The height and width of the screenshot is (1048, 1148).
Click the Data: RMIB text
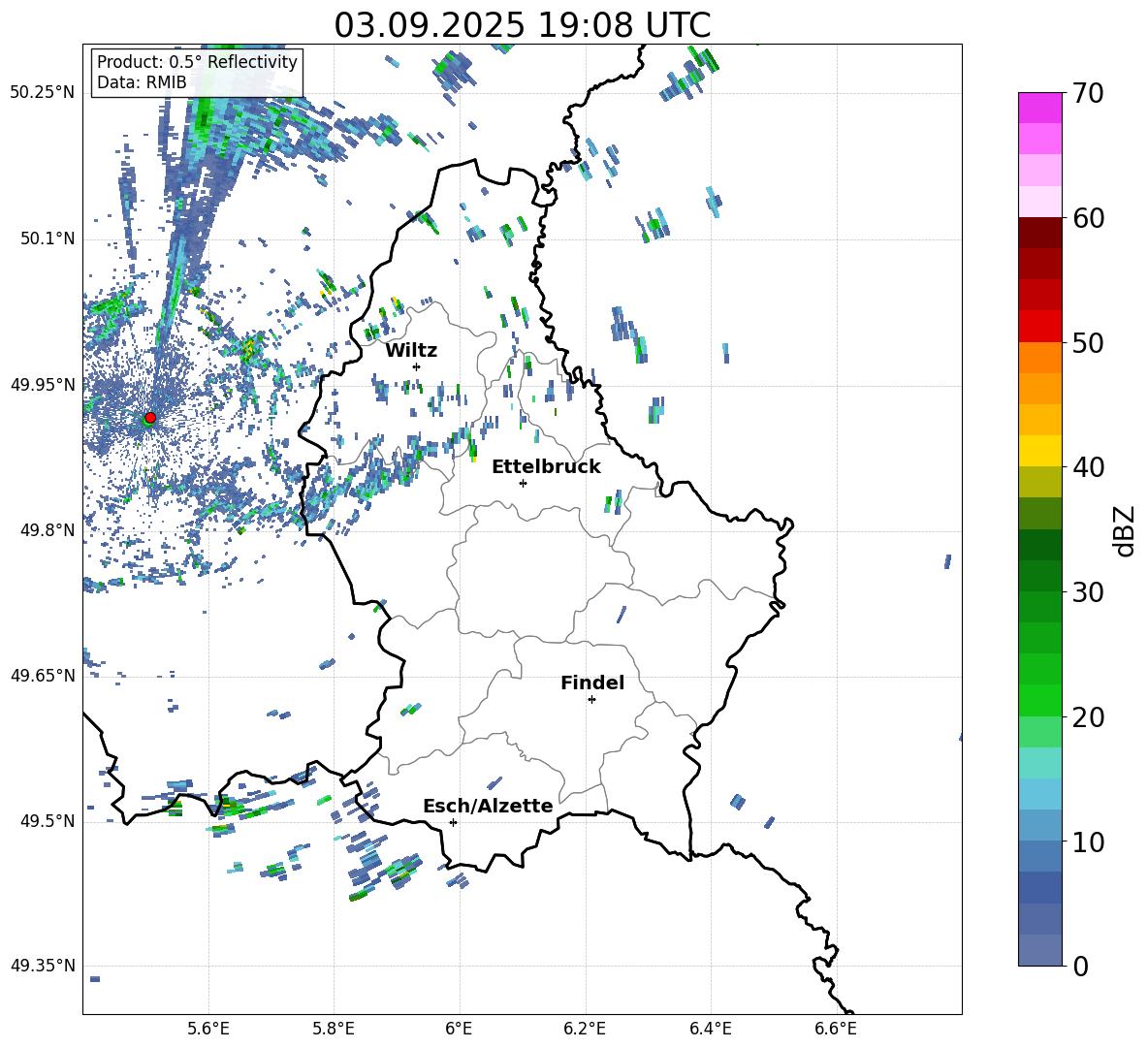click(142, 82)
